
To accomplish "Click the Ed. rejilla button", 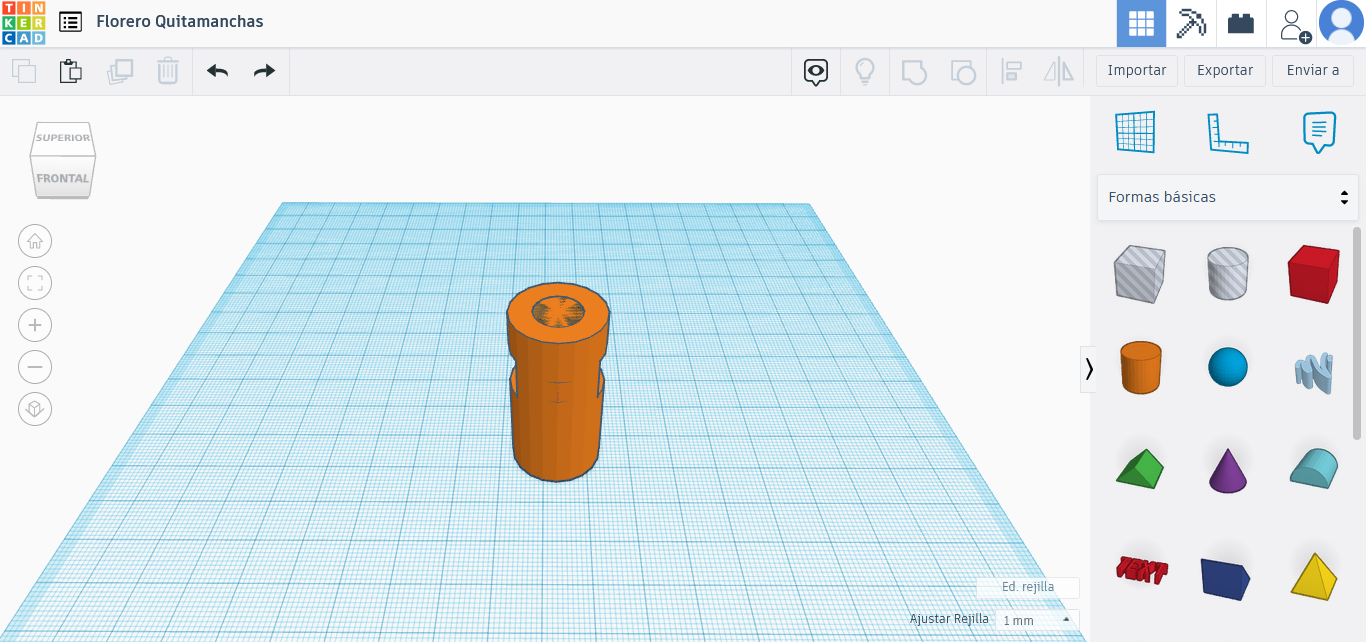I will [x=1028, y=587].
